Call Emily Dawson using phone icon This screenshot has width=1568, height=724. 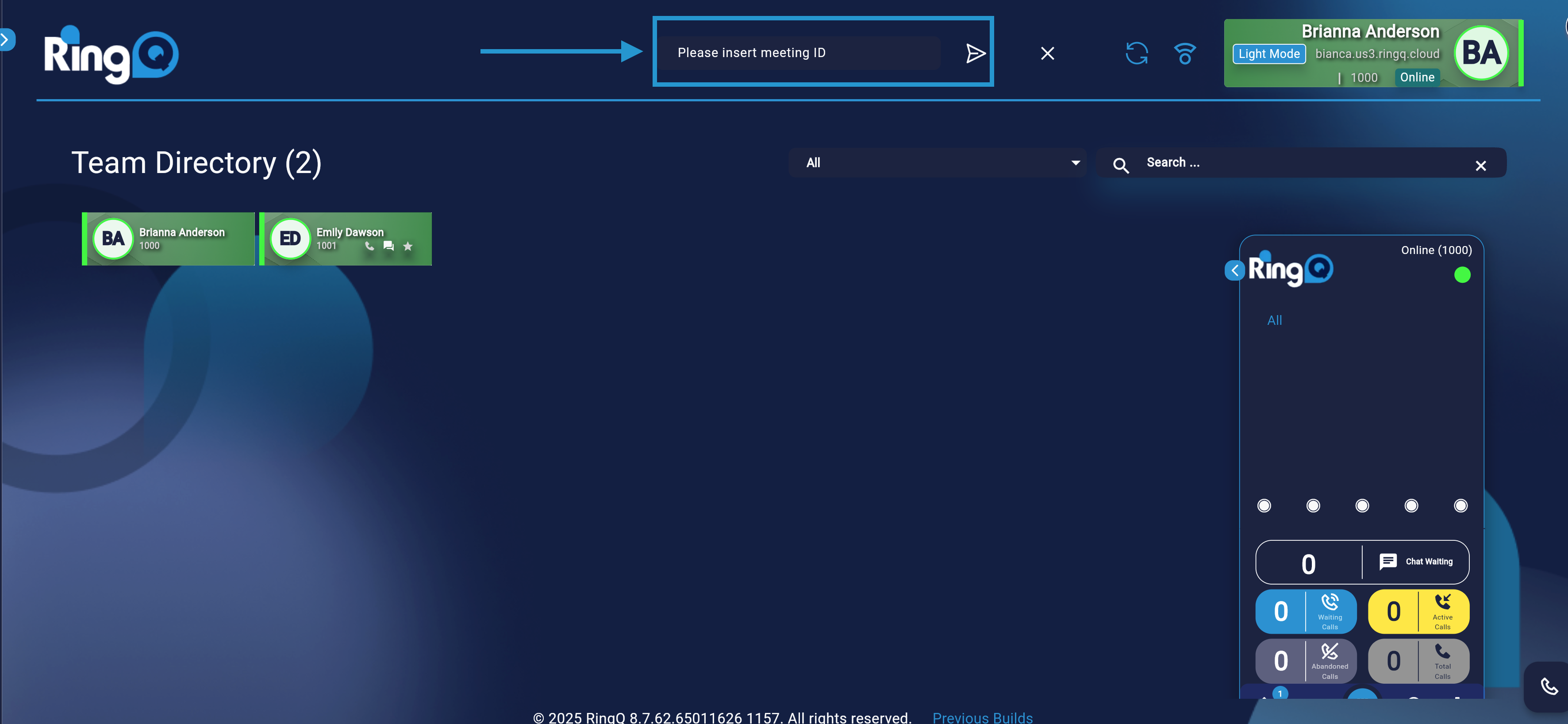369,246
